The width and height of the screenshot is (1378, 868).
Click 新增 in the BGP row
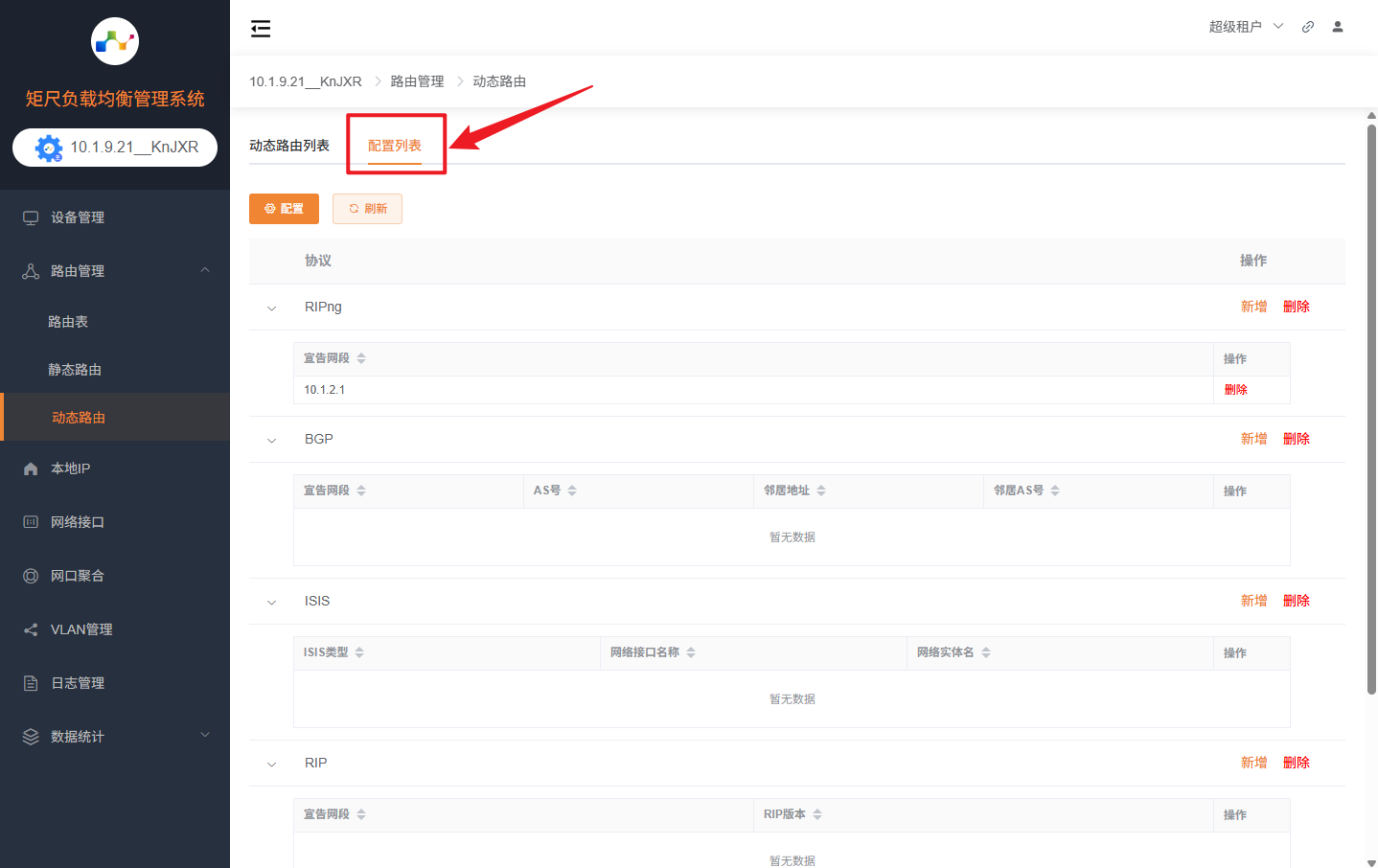1253,439
